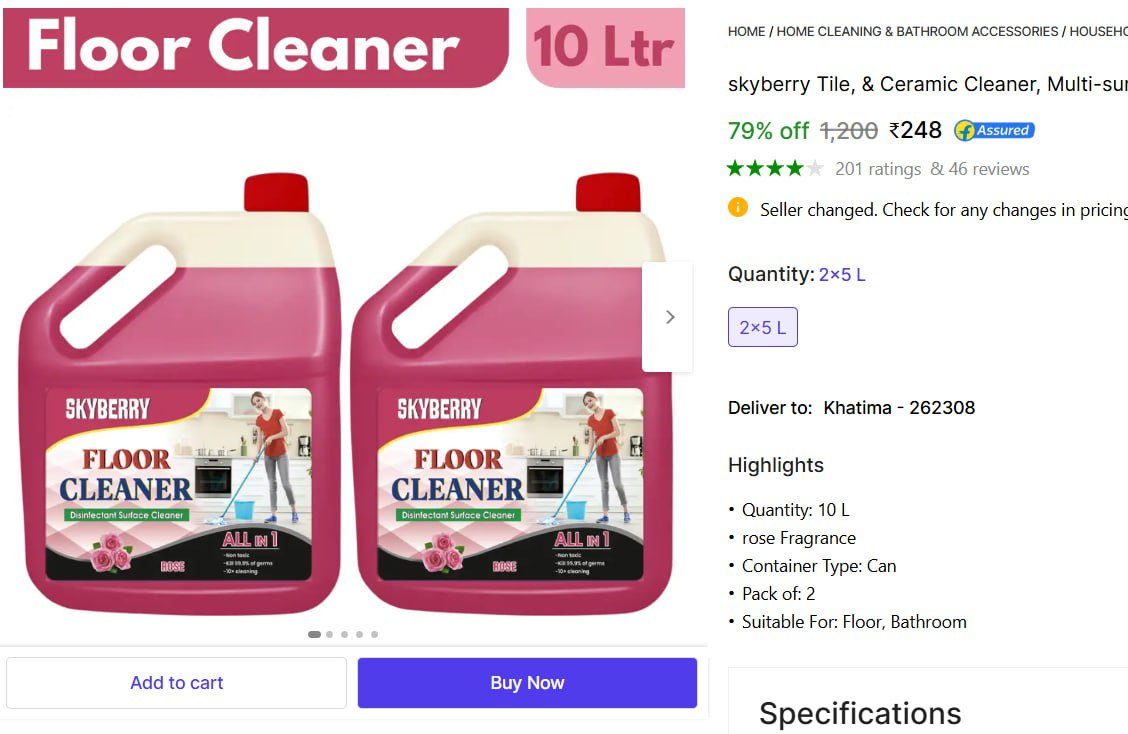Click the skyberry product title
This screenshot has width=1128, height=734.
[x=928, y=84]
